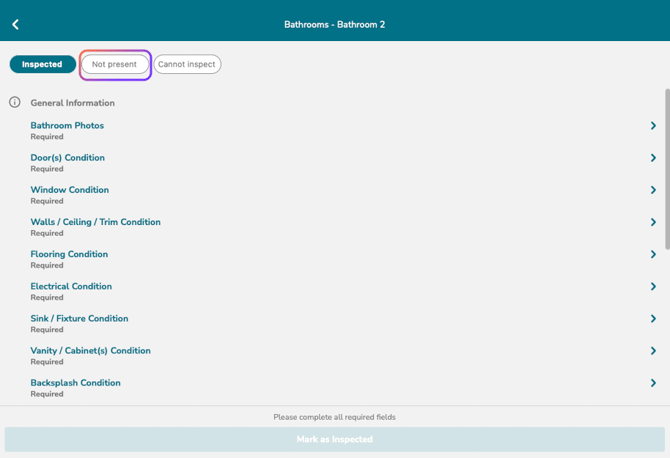Viewport: 670px width, 458px height.
Task: Expand Window Condition chevron arrow
Action: pyautogui.click(x=653, y=190)
